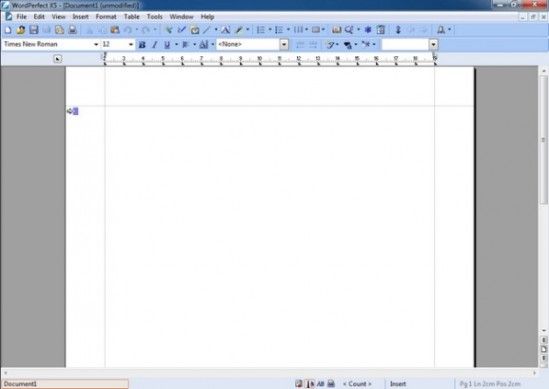
Task: Click the Document1 tab in the application bar
Action: 65,384
